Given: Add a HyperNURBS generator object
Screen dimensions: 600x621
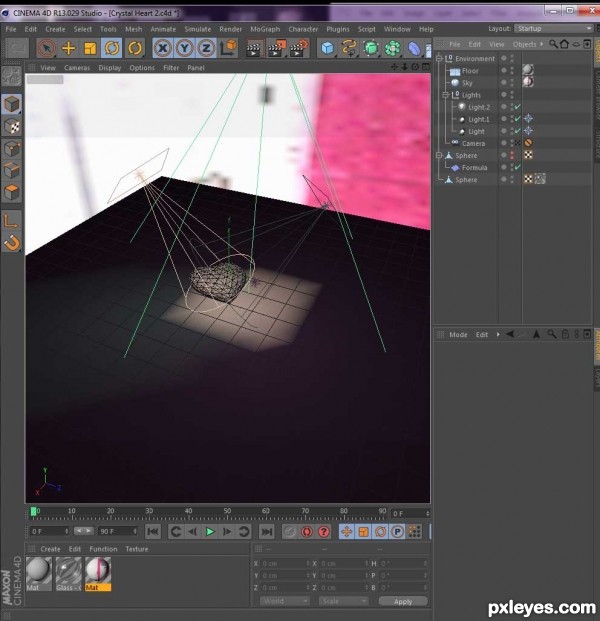Looking at the screenshot, I should pyautogui.click(x=371, y=48).
